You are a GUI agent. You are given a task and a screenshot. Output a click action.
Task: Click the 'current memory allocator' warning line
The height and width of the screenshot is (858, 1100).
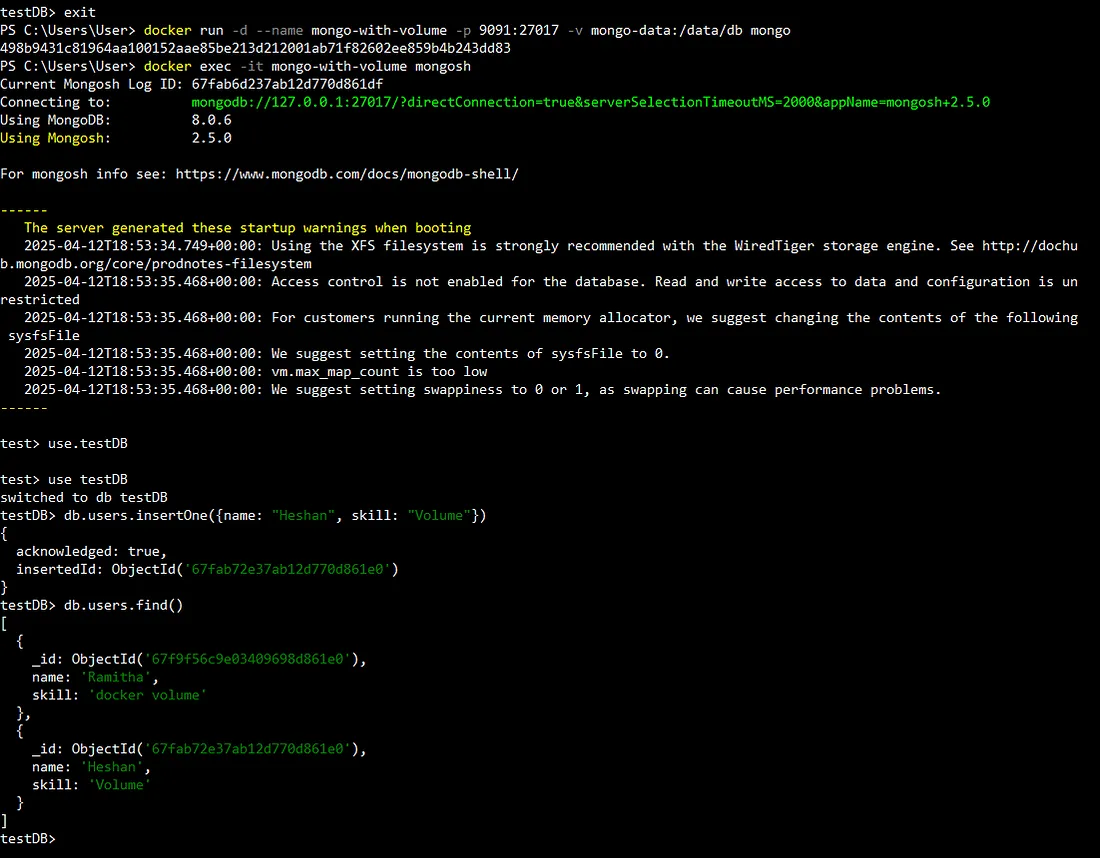click(x=539, y=326)
